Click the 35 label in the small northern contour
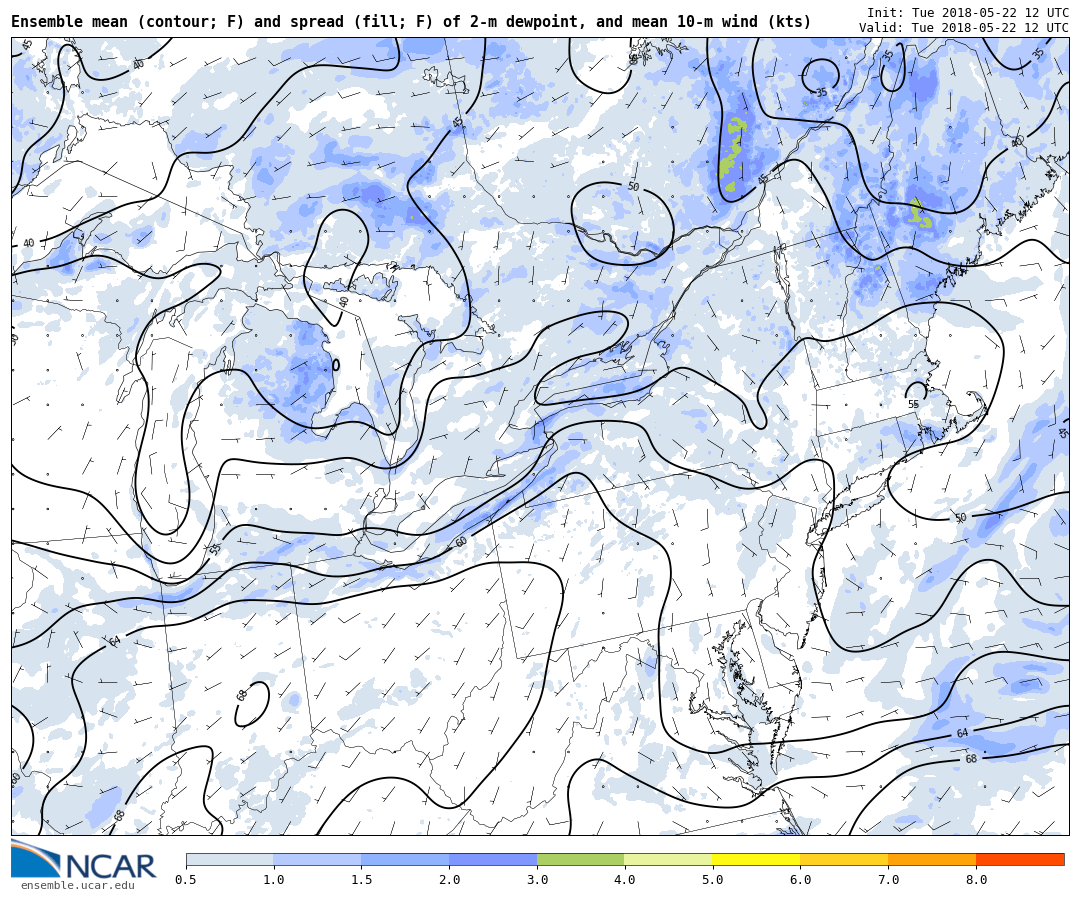The height and width of the screenshot is (898, 1080). [x=821, y=92]
